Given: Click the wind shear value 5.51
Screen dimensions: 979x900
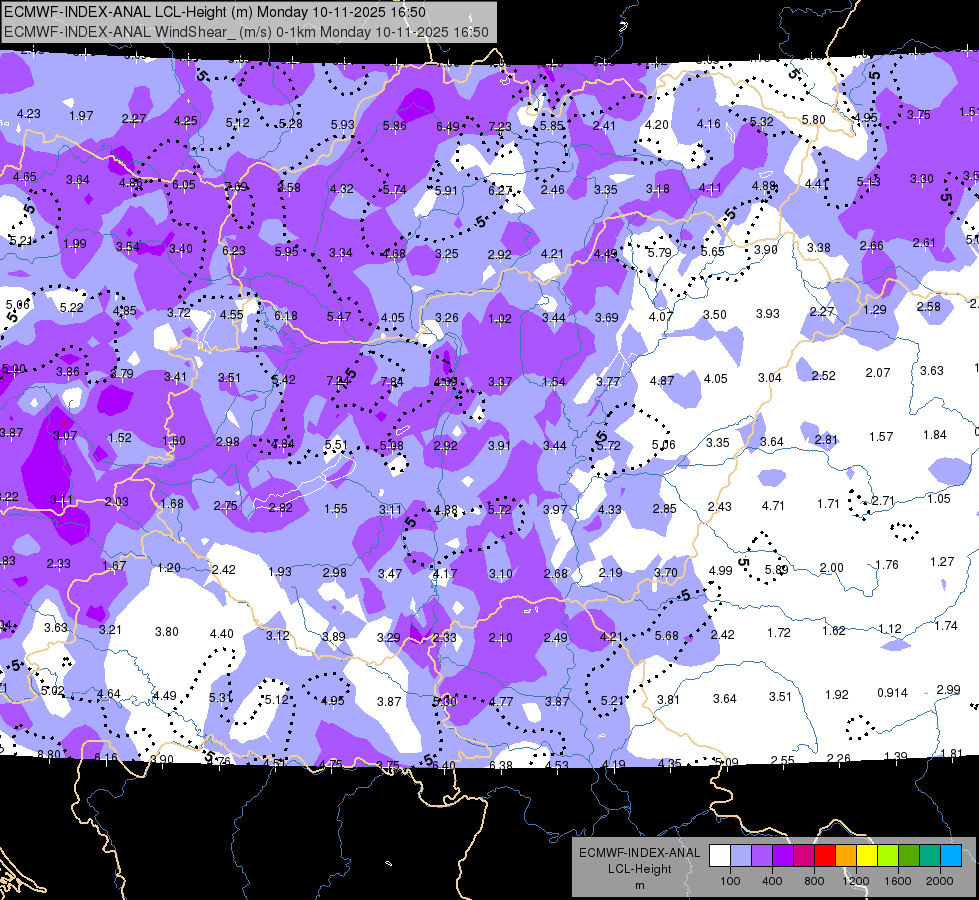Looking at the screenshot, I should pyautogui.click(x=336, y=445).
